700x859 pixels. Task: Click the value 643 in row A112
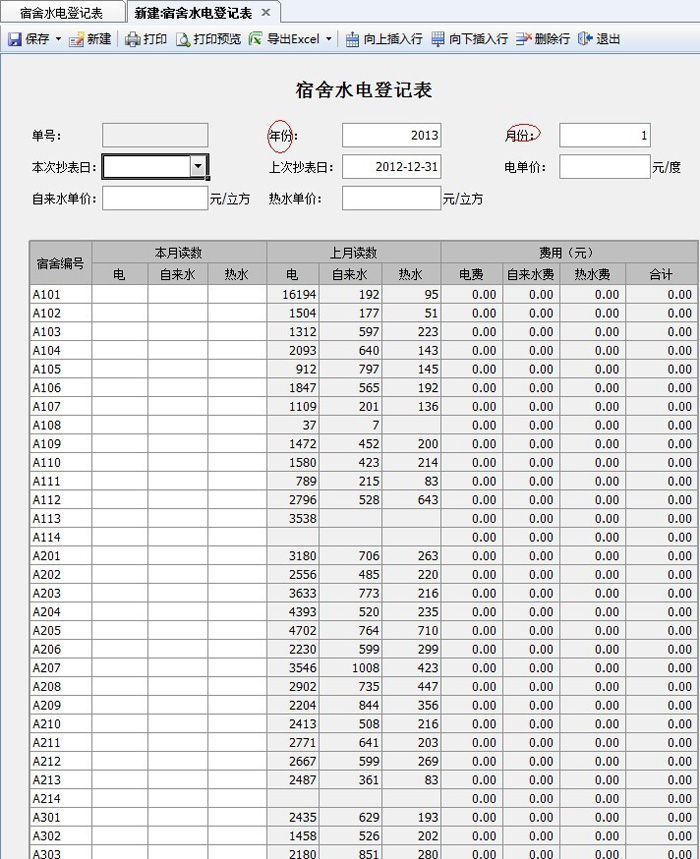tap(428, 500)
